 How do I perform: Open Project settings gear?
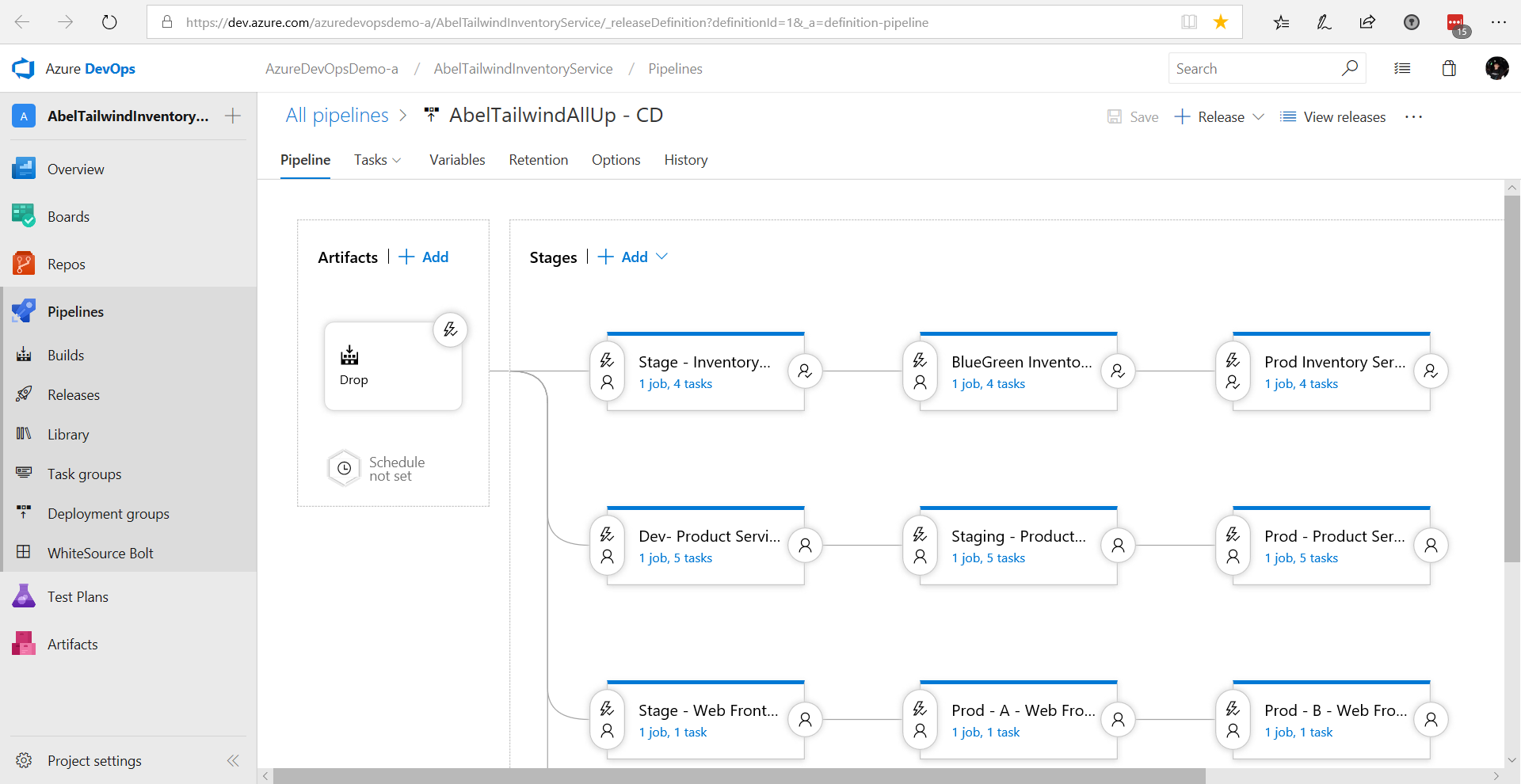coord(24,760)
